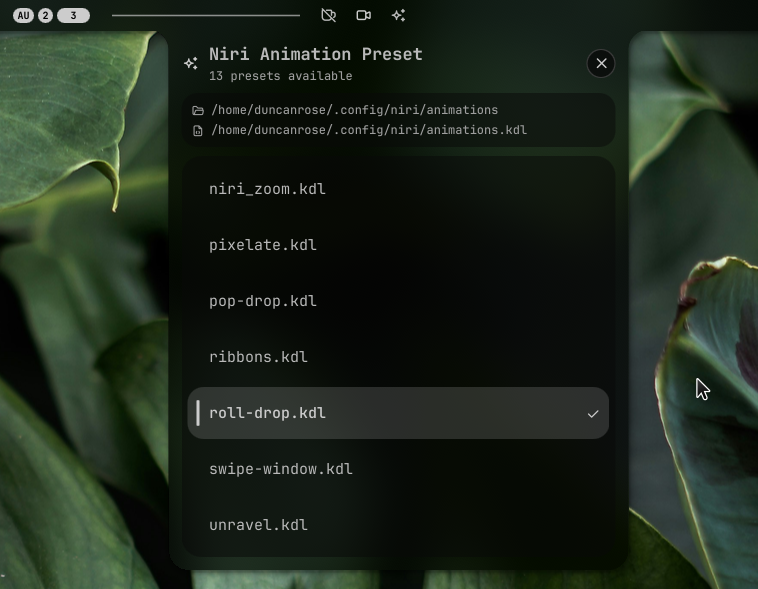Image resolution: width=758 pixels, height=589 pixels.
Task: Click the sparkle icon beside panel title
Action: click(x=191, y=63)
